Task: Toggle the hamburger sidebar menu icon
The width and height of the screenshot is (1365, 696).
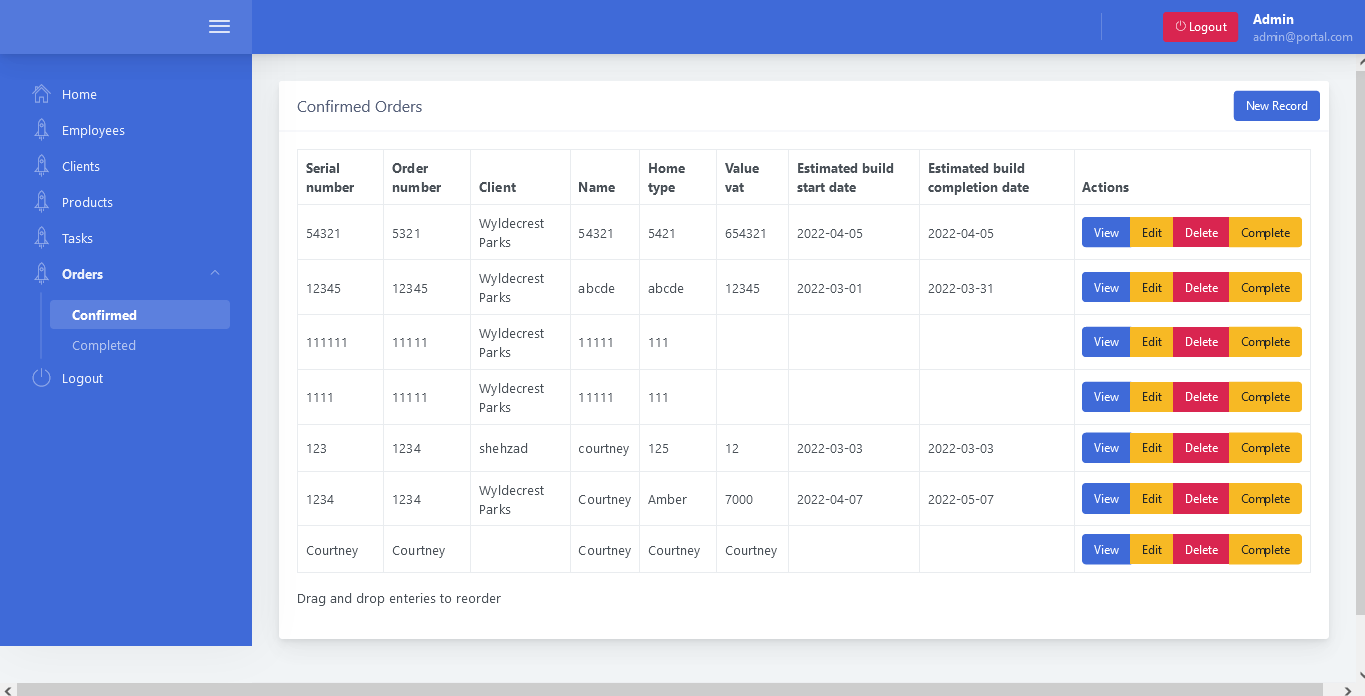Action: [x=219, y=27]
